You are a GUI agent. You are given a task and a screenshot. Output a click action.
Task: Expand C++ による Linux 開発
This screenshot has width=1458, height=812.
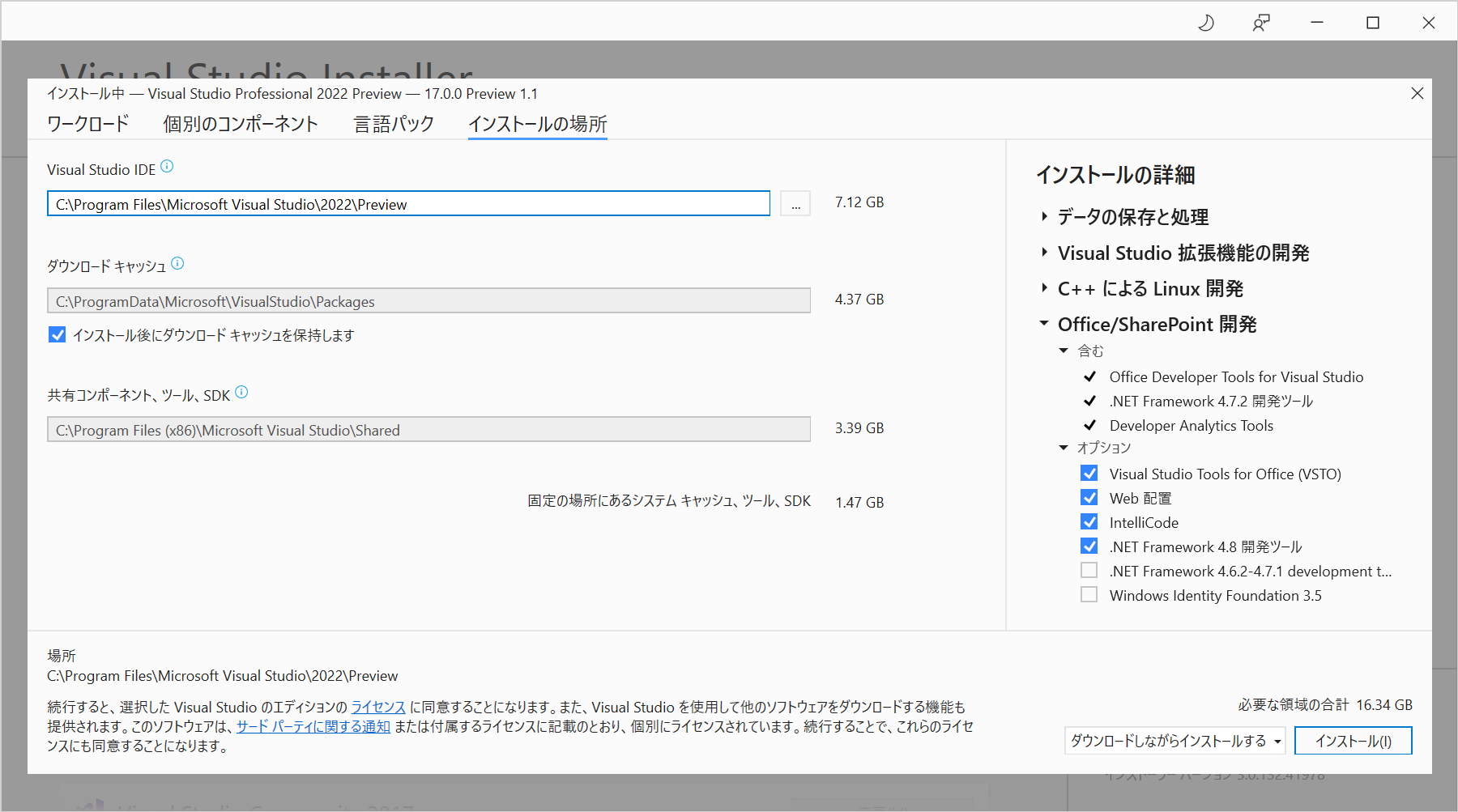[x=1044, y=288]
